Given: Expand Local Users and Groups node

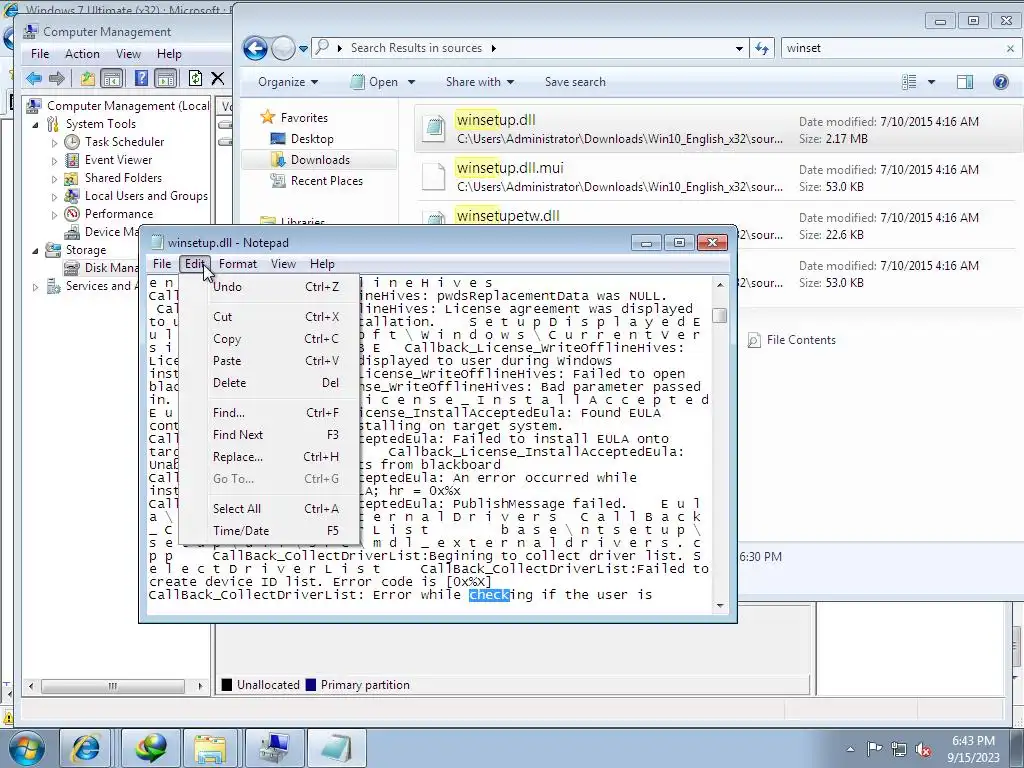Looking at the screenshot, I should tap(54, 196).
